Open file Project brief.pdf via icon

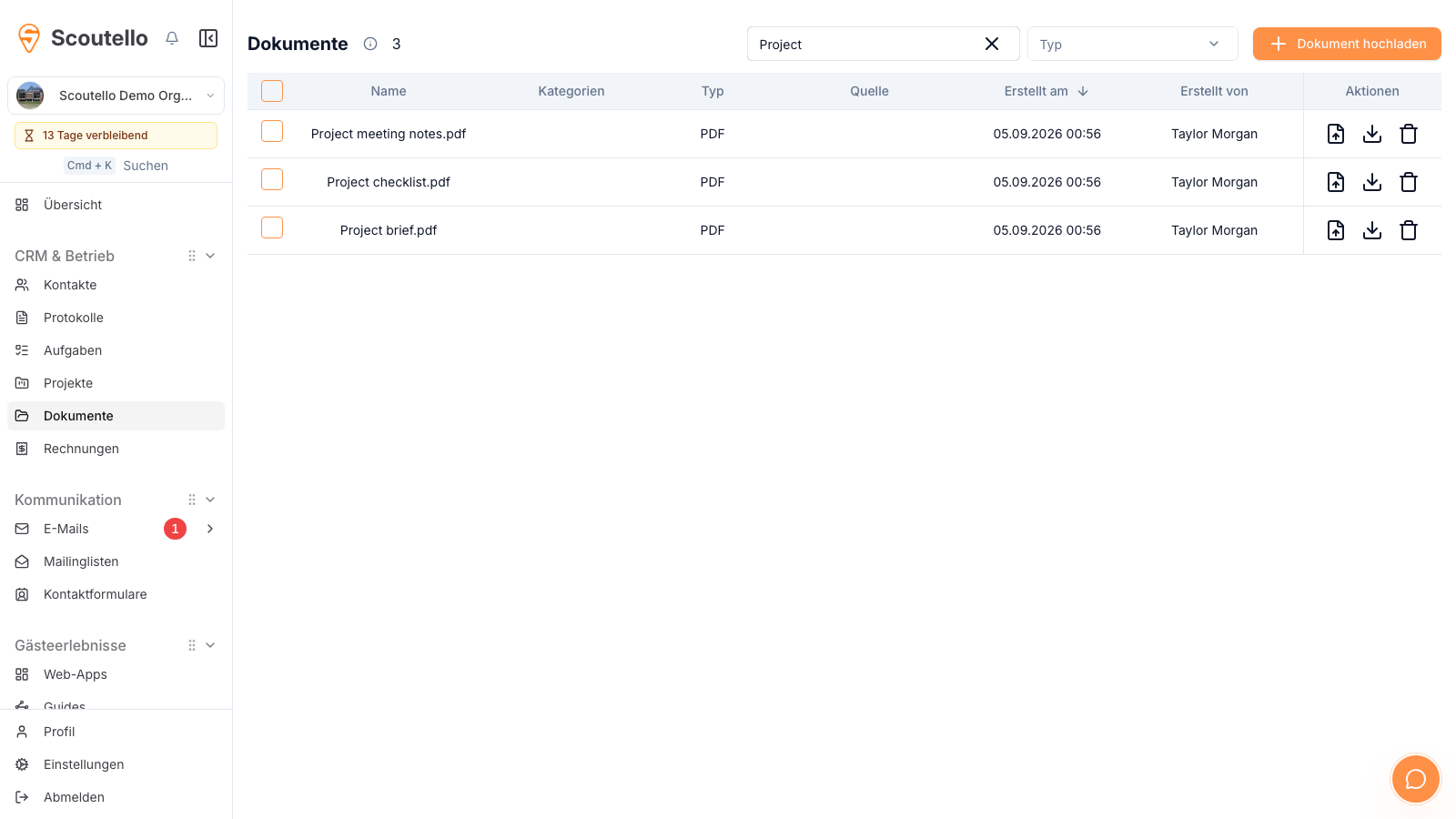[x=1336, y=230]
